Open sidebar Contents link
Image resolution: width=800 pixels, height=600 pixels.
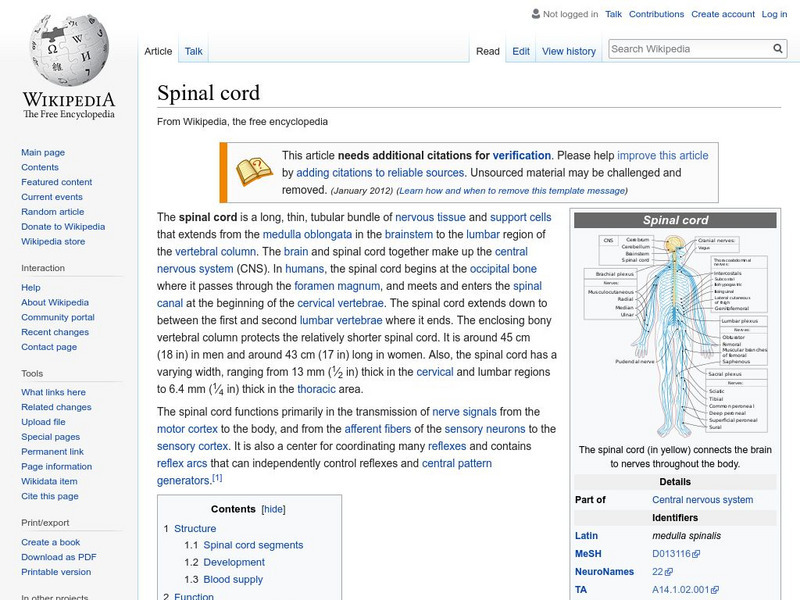coord(40,167)
